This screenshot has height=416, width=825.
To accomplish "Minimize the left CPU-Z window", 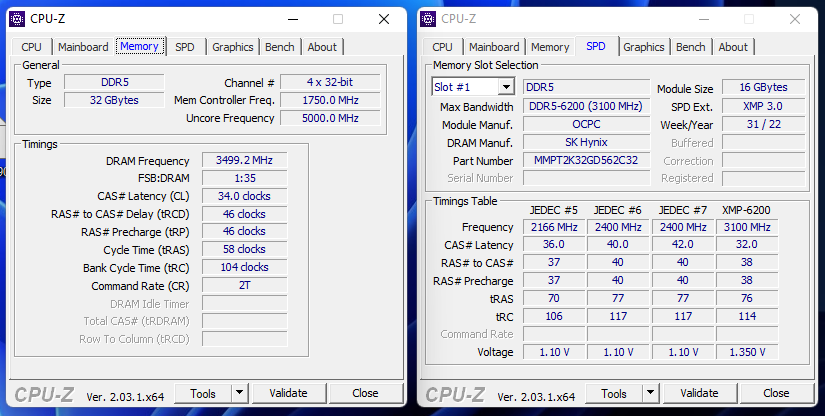I will pyautogui.click(x=293, y=19).
